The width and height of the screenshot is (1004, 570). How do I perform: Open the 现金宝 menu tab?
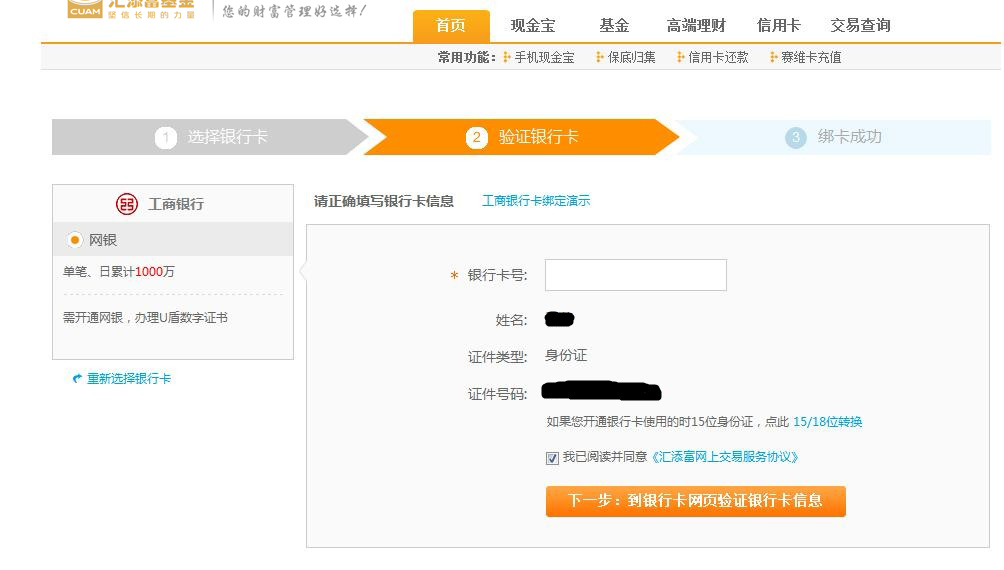(x=532, y=26)
